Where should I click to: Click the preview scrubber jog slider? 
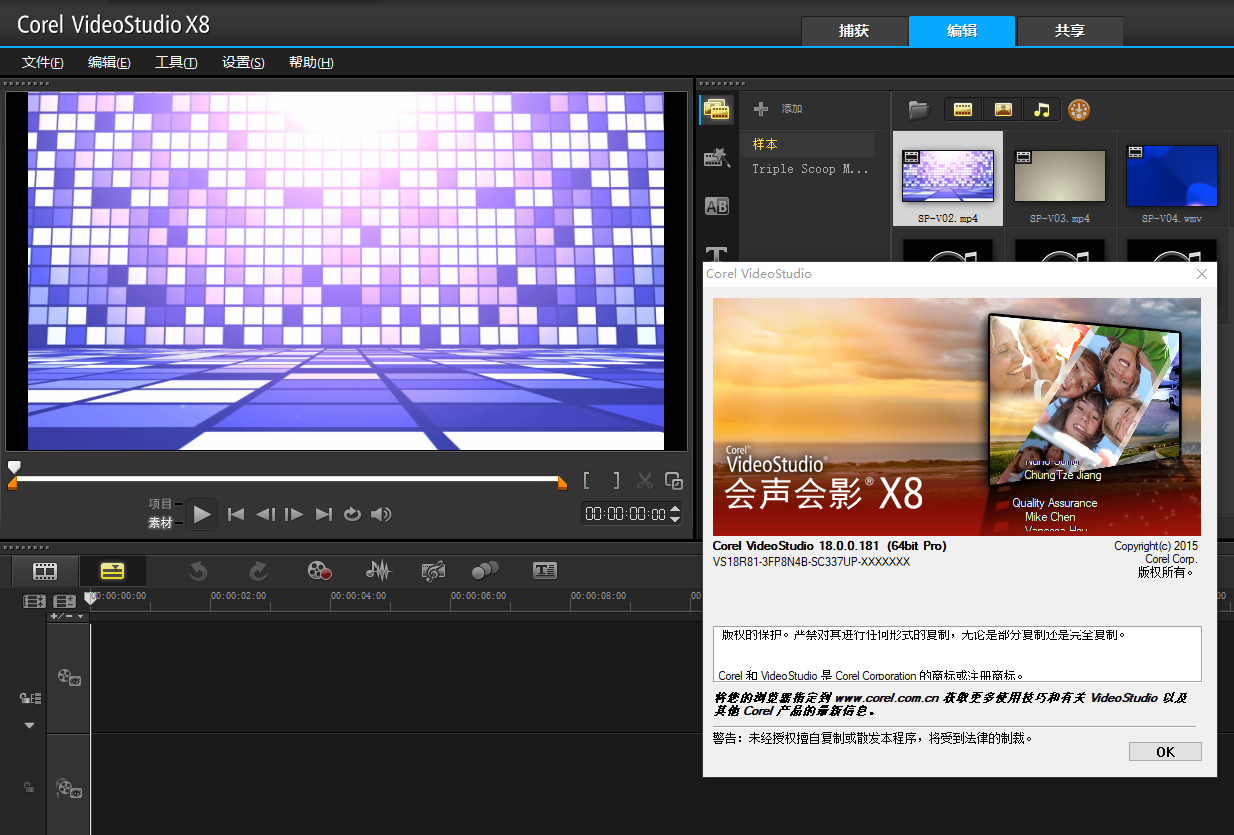click(x=14, y=467)
